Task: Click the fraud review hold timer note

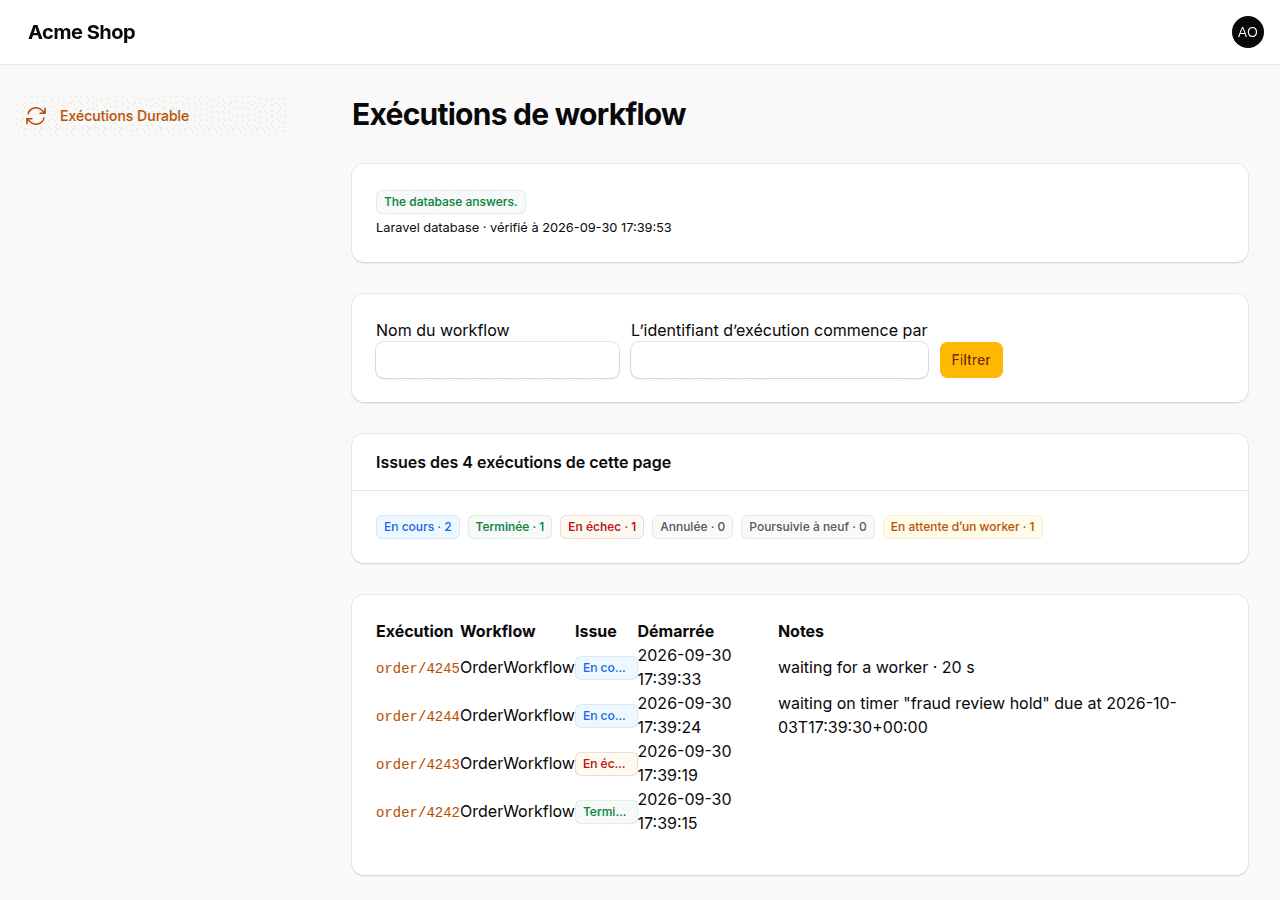Action: [978, 716]
